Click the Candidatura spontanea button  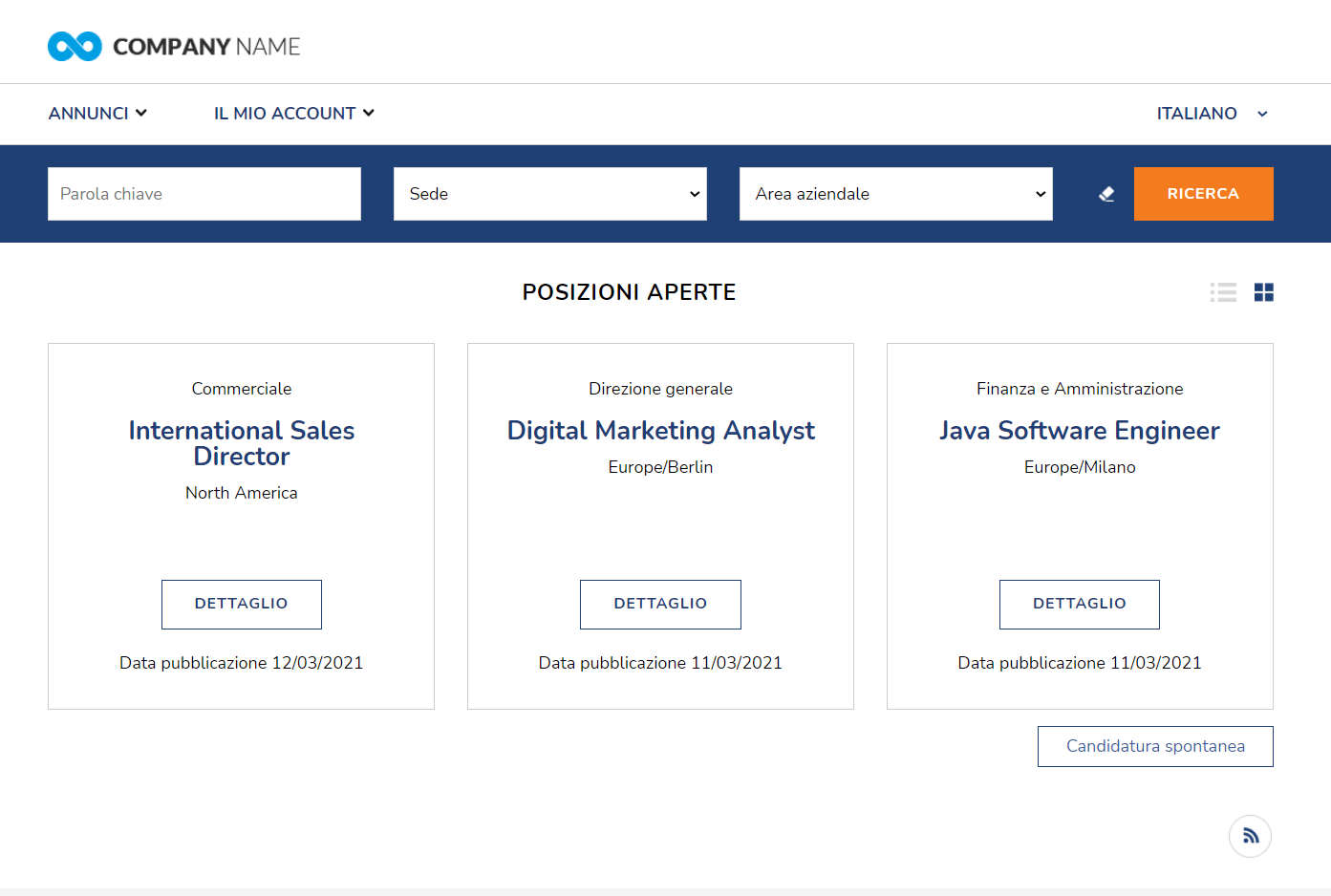(x=1155, y=746)
